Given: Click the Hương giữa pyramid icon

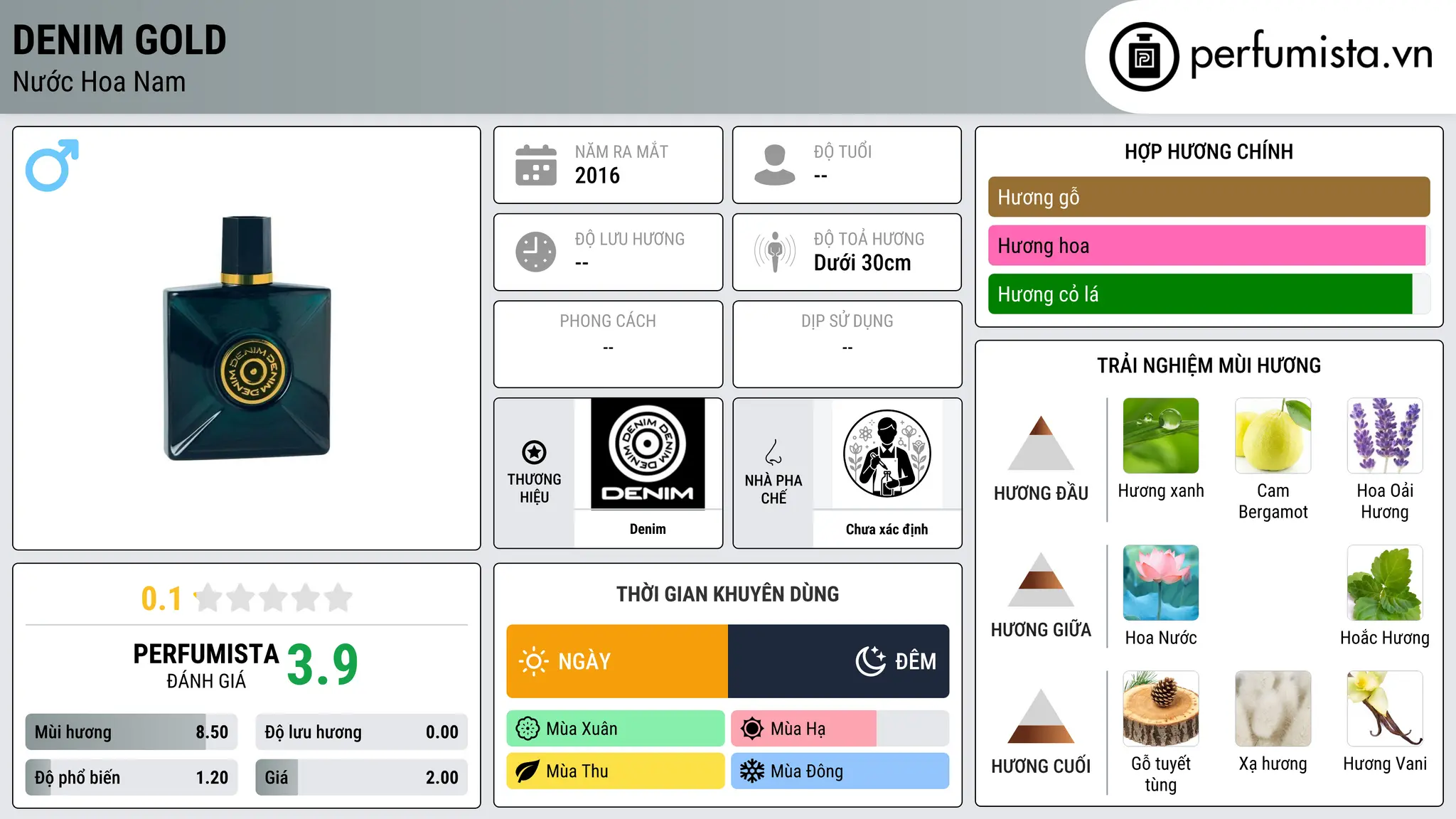Looking at the screenshot, I should (1041, 579).
